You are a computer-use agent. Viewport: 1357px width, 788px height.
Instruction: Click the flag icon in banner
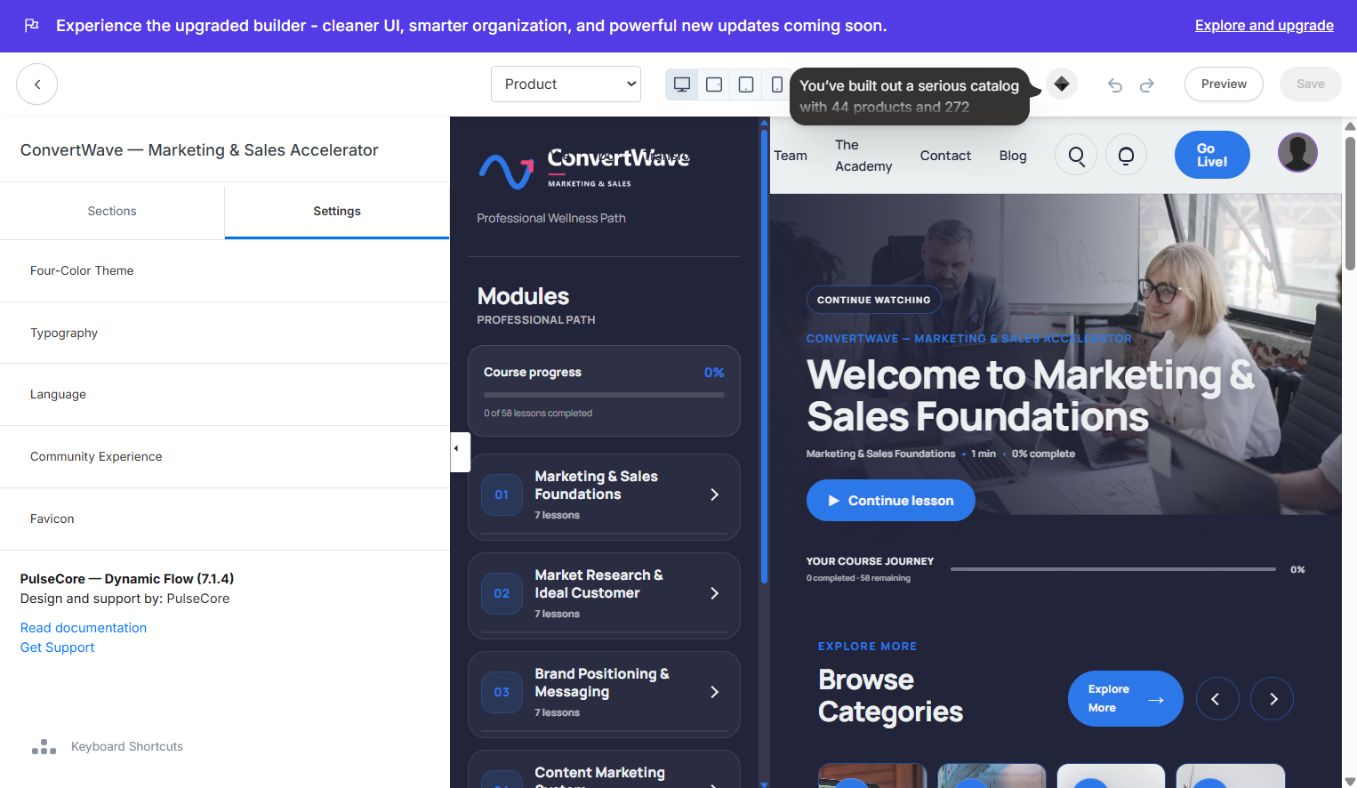point(31,25)
